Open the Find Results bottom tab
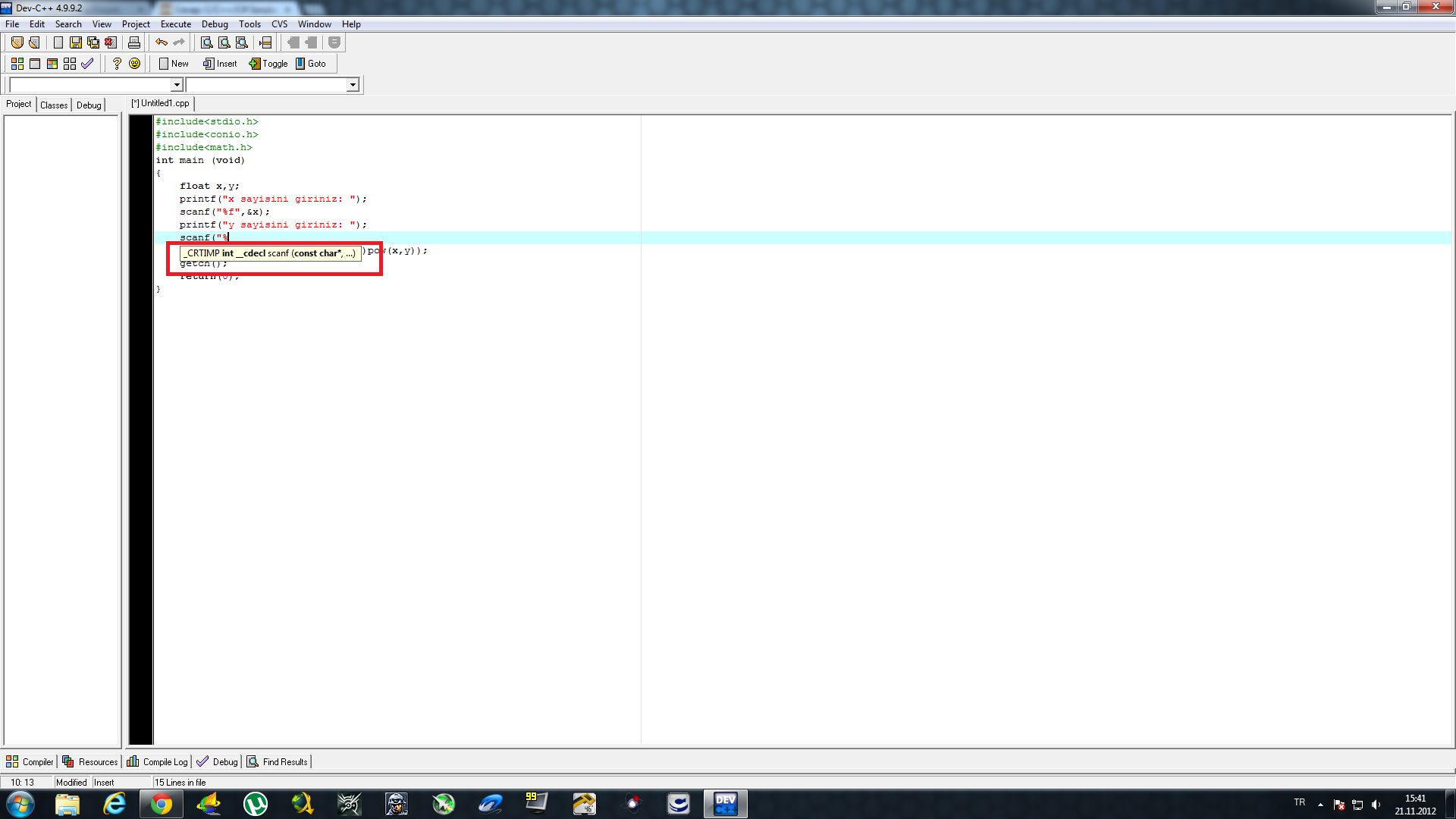Screen dimensions: 1456x819 coord(278,761)
